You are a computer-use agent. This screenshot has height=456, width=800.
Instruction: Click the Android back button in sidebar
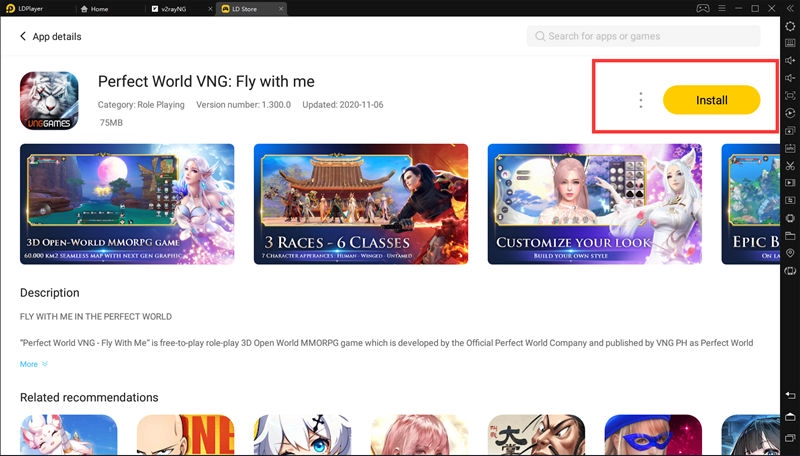(790, 396)
